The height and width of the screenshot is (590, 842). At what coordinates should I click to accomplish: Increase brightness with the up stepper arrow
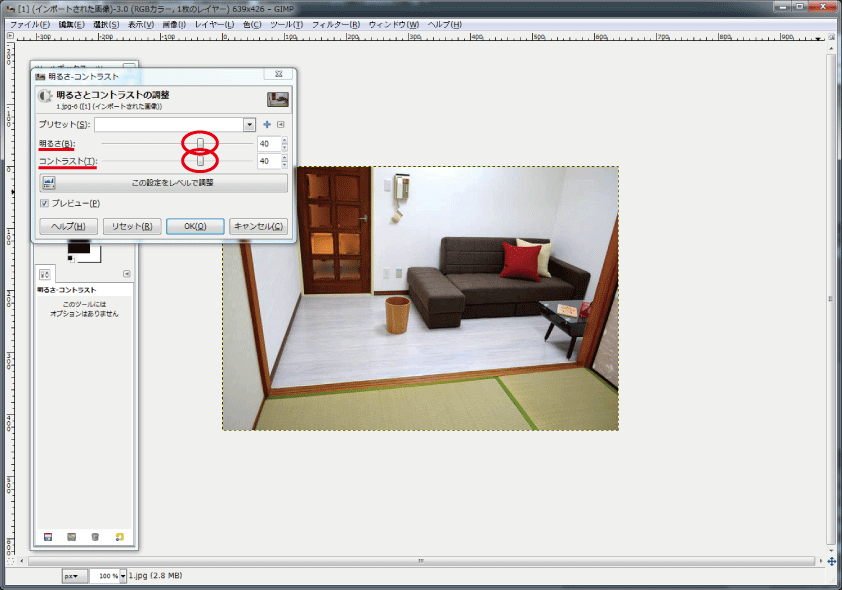pyautogui.click(x=284, y=141)
